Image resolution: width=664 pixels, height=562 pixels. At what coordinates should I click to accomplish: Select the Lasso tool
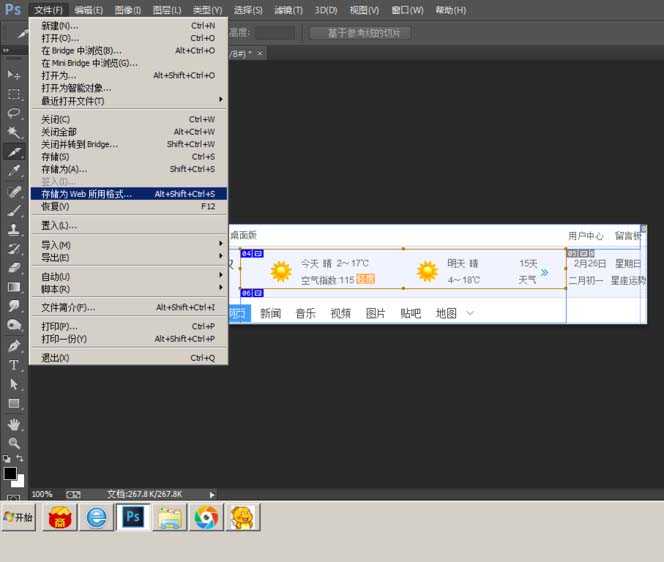14,113
